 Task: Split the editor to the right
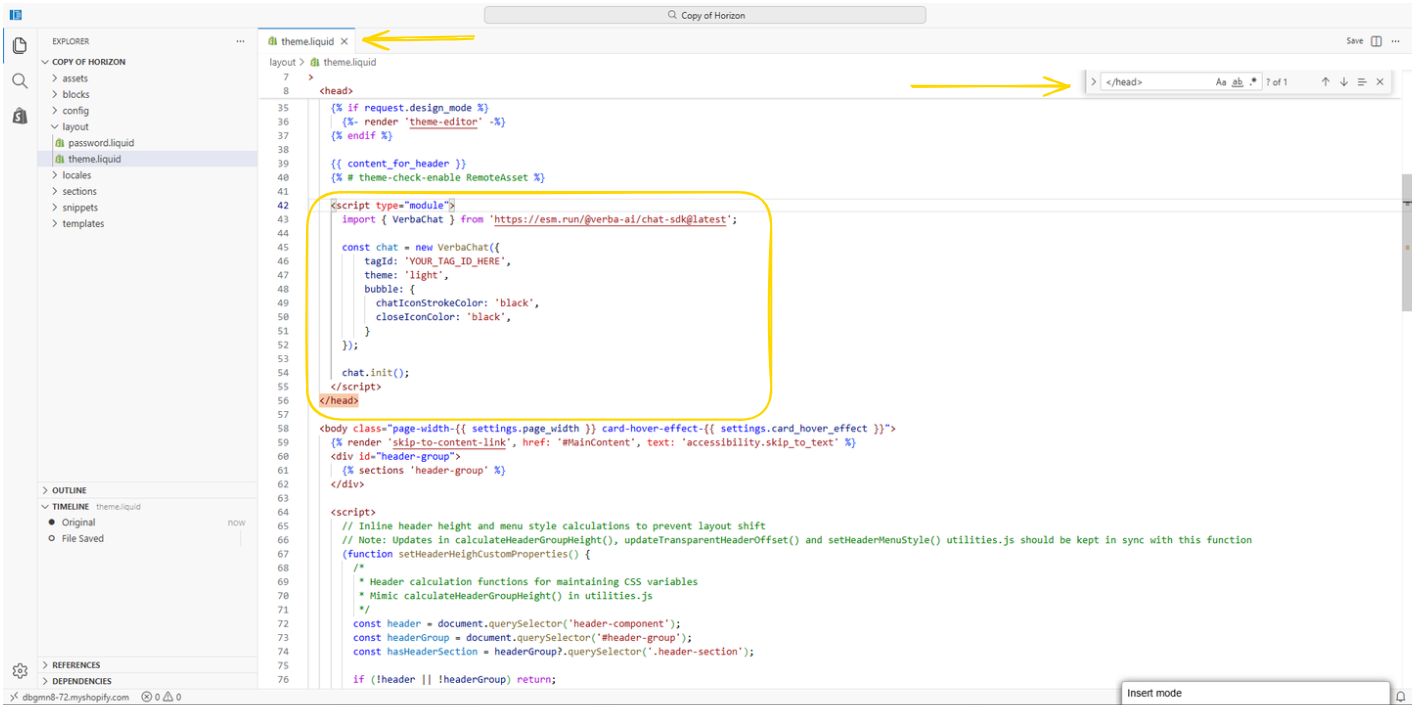coord(1376,41)
